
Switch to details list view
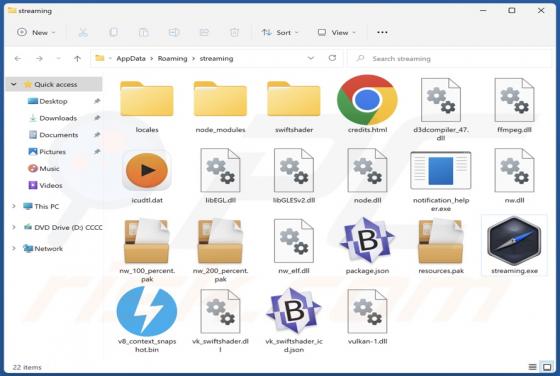(532, 367)
